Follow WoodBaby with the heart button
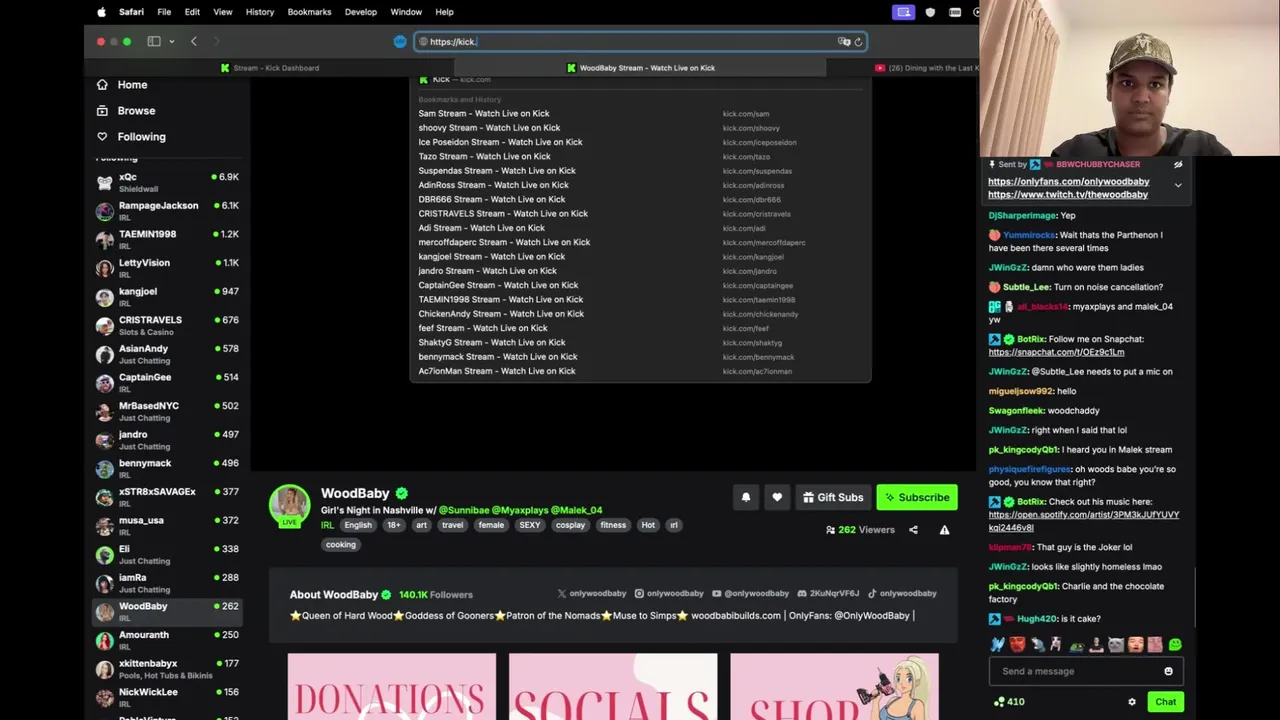Image resolution: width=1280 pixels, height=720 pixels. point(777,497)
